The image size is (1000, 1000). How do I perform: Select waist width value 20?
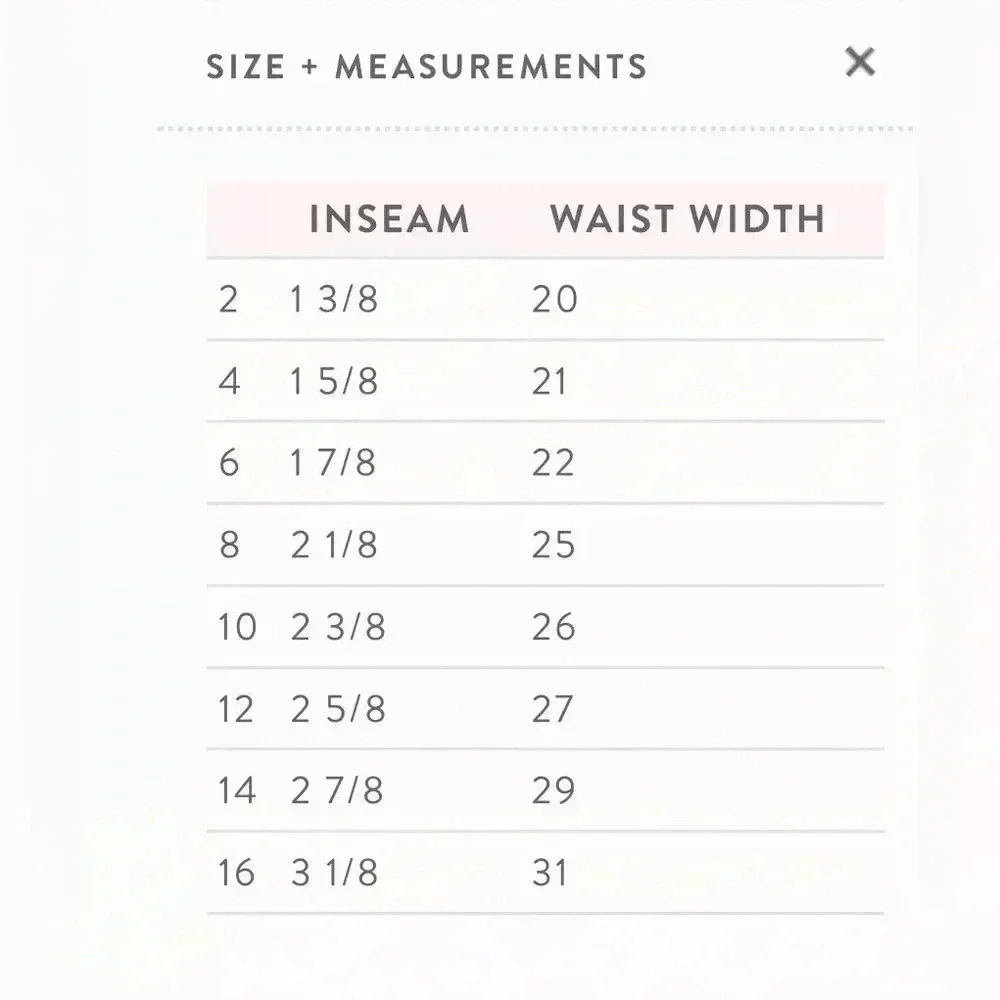coord(555,299)
